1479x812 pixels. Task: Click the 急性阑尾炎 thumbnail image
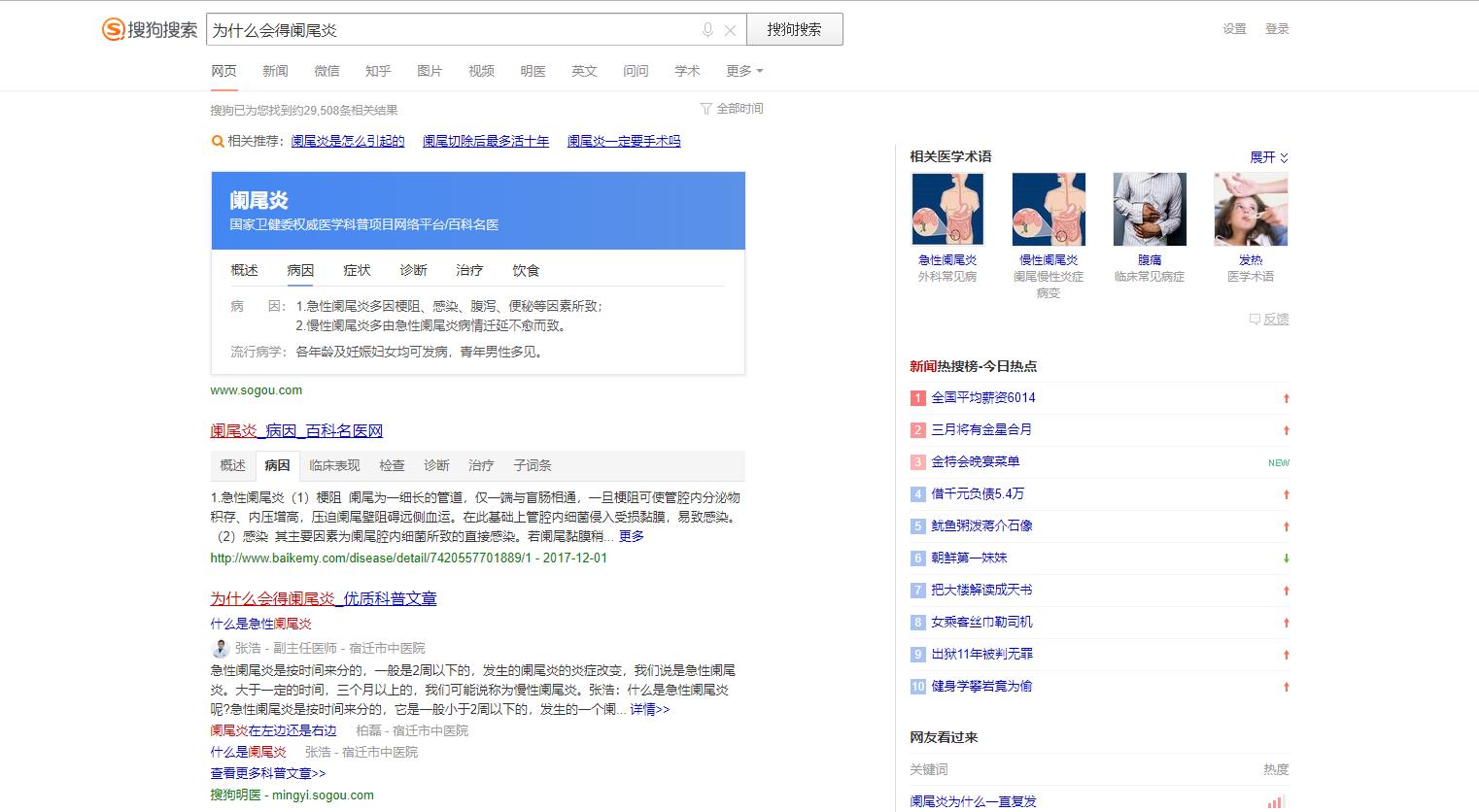pos(948,208)
